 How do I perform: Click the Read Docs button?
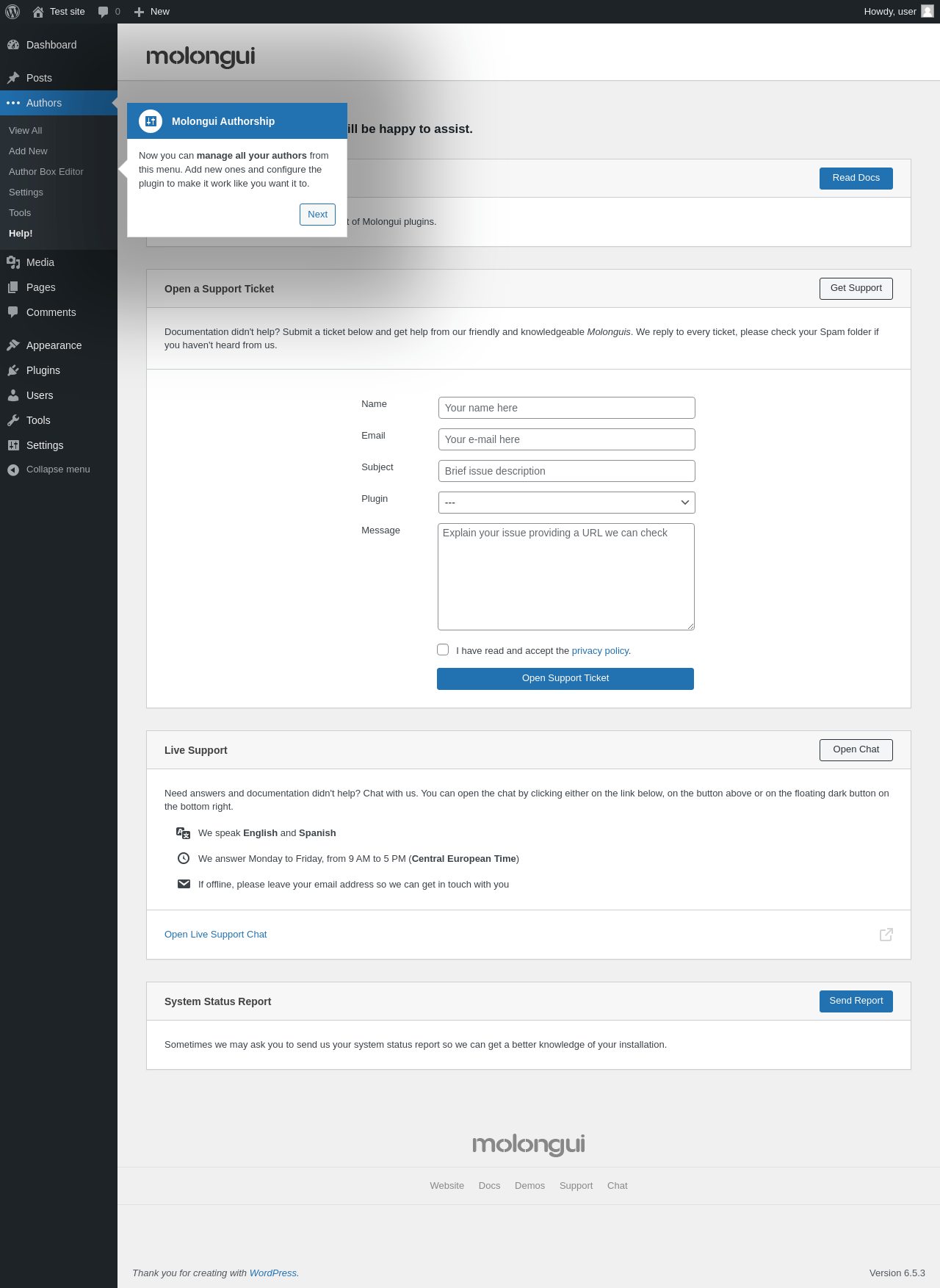(856, 179)
